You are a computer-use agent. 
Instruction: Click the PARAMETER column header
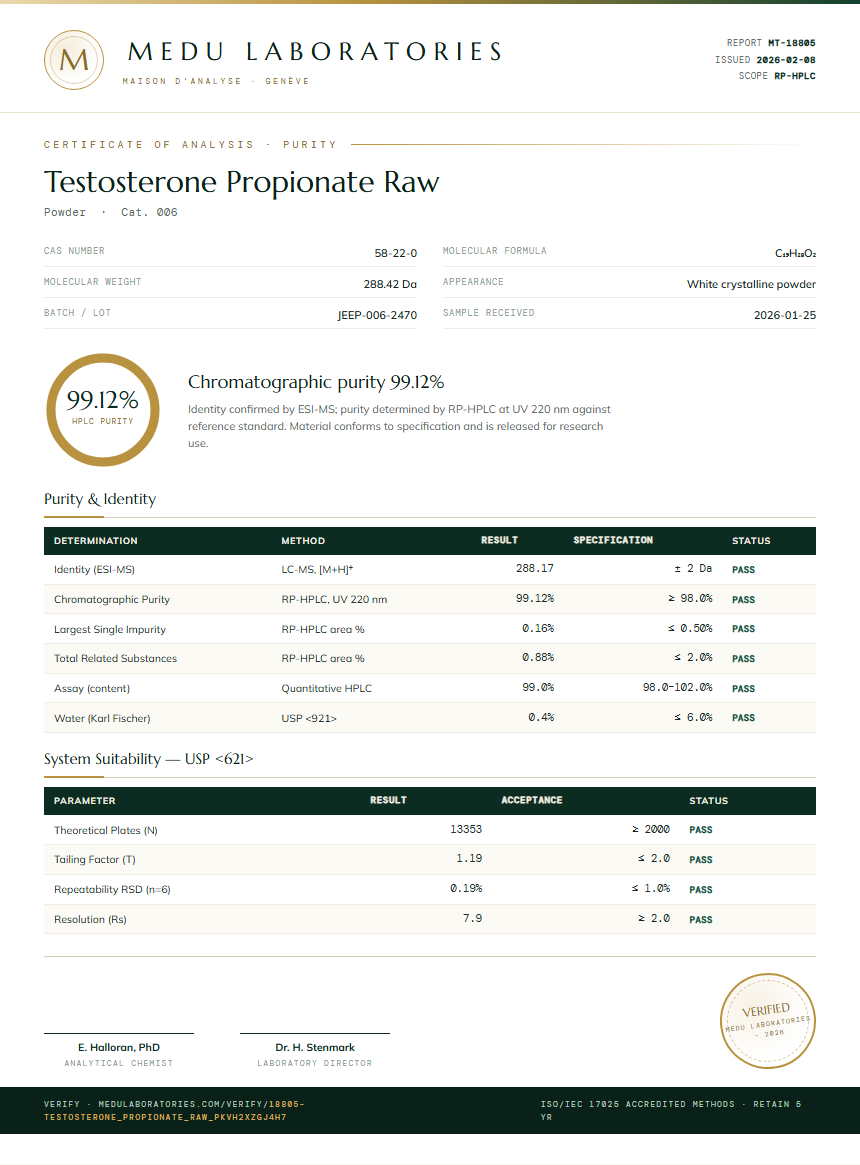click(85, 801)
